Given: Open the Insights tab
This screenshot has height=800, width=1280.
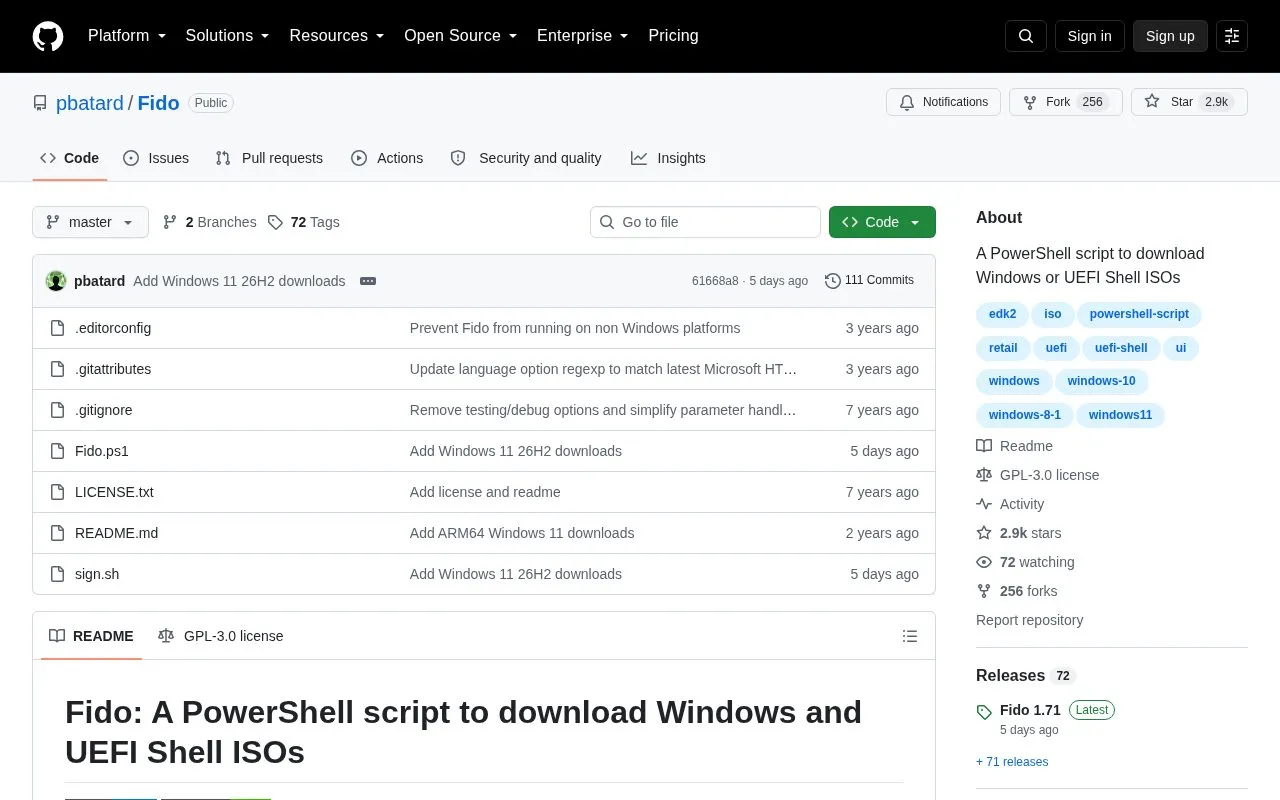Looking at the screenshot, I should coord(668,158).
